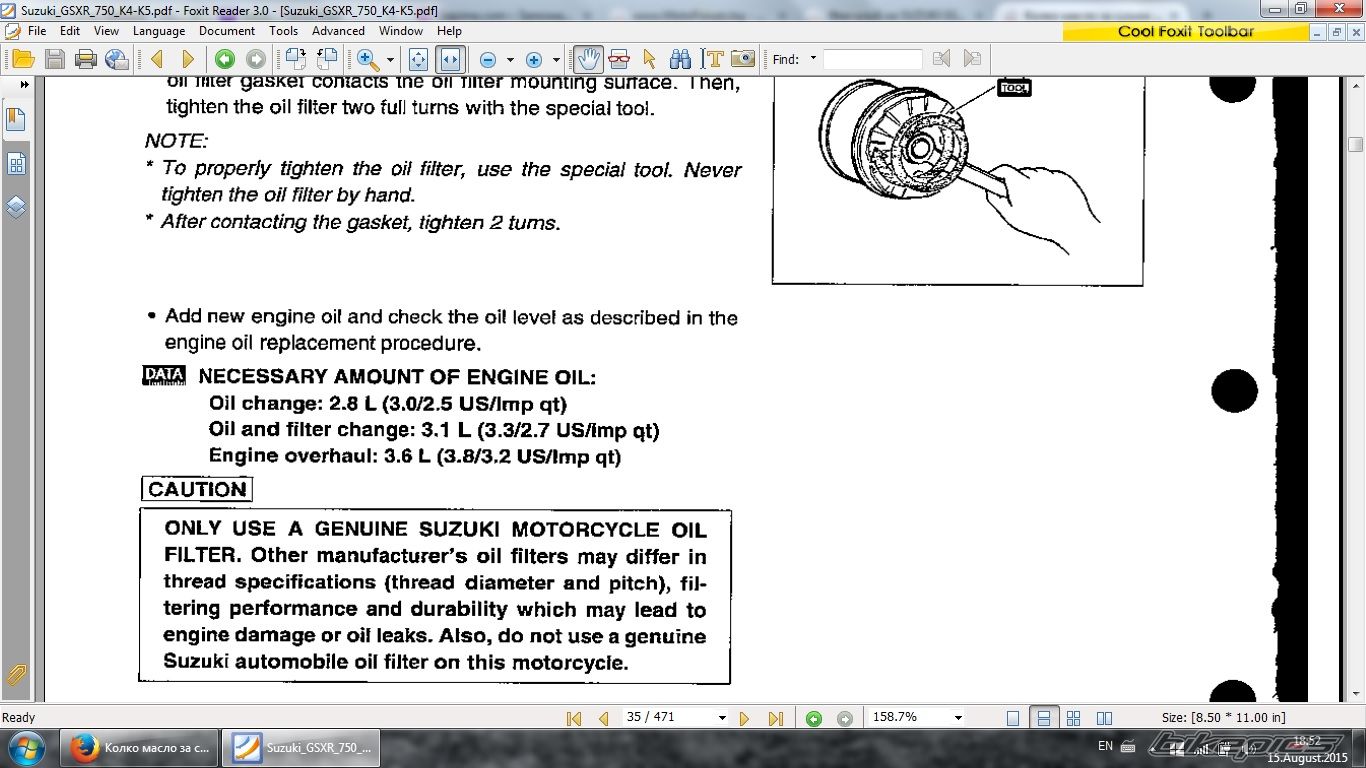This screenshot has height=768, width=1366.
Task: Open the File menu
Action: pos(37,31)
